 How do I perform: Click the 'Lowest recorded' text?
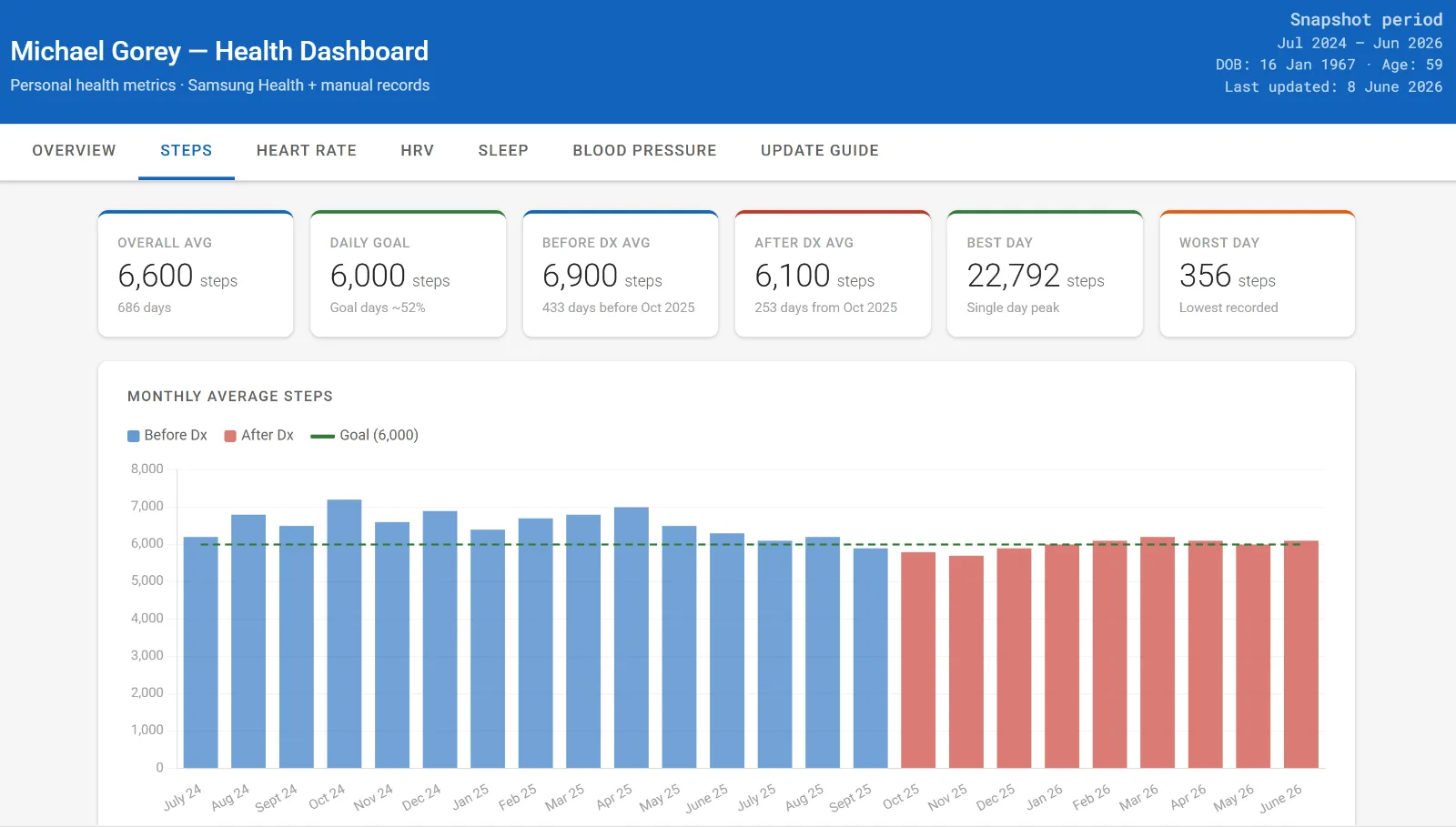coord(1228,308)
